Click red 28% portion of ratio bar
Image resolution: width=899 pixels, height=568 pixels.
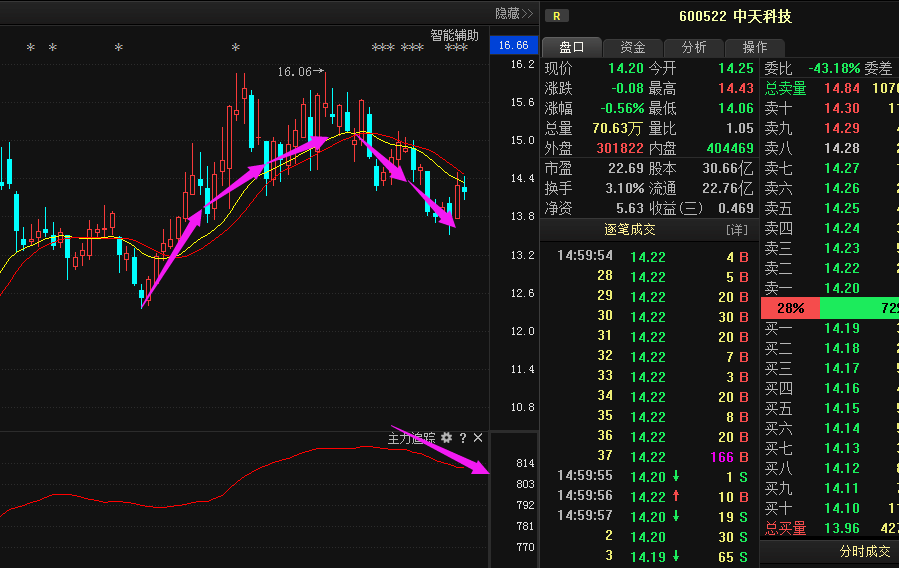pos(790,308)
